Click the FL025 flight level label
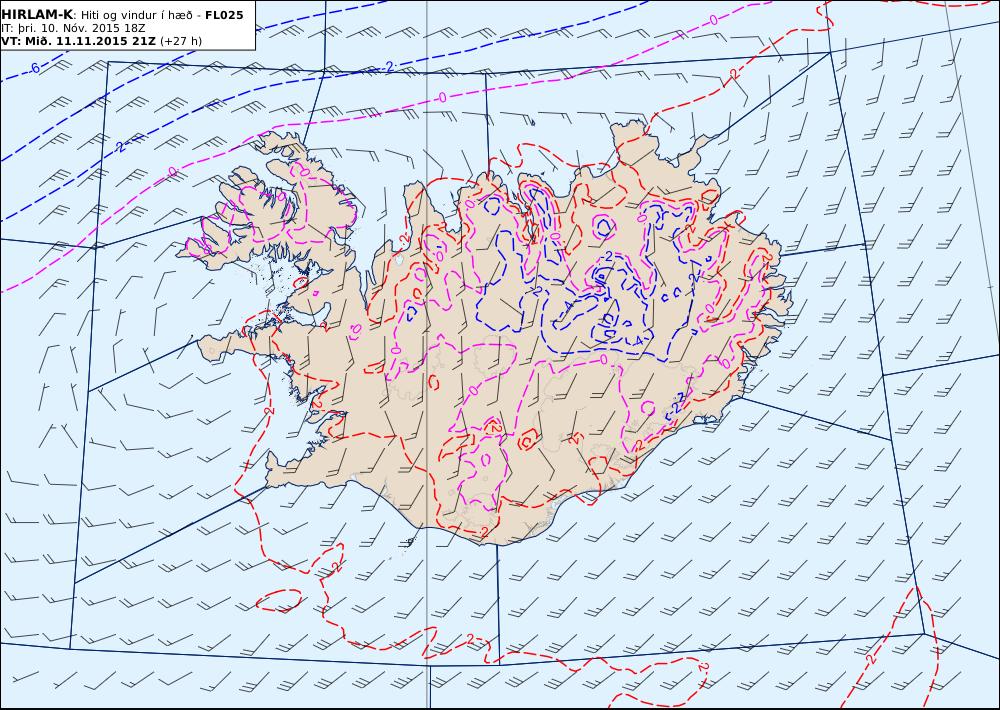 coord(224,15)
